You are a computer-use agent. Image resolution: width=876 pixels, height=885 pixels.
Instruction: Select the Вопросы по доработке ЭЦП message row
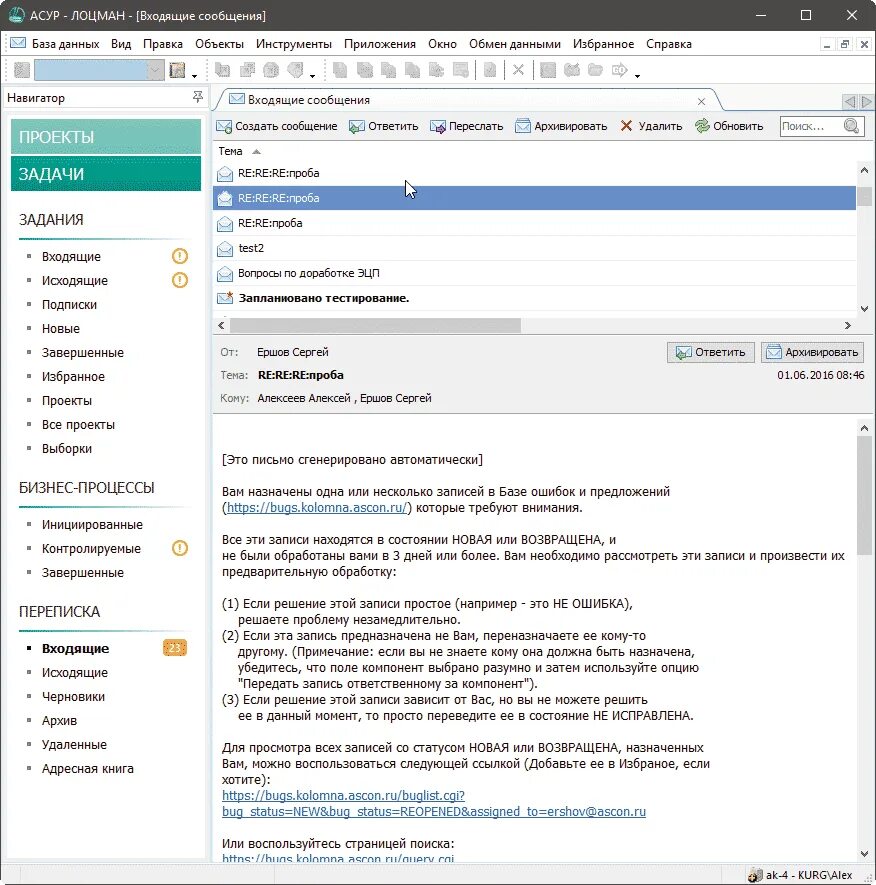(535, 273)
